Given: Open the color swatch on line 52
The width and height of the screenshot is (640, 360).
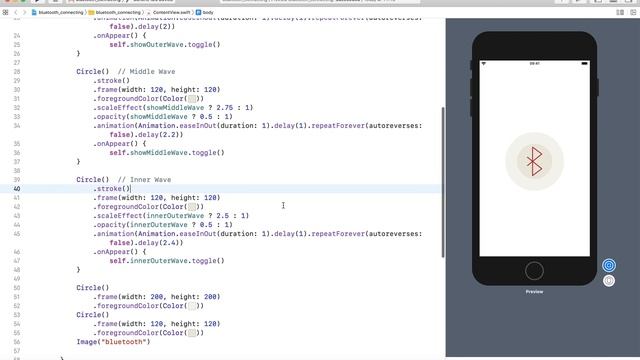Looking at the screenshot, I should click(x=192, y=306).
